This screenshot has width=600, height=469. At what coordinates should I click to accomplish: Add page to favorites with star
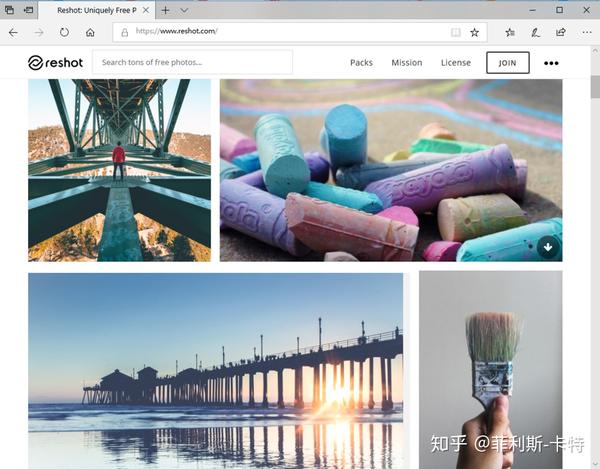(474, 32)
